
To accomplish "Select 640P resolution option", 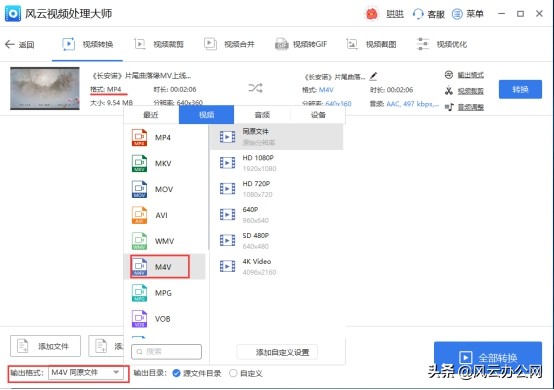I will coord(276,214).
